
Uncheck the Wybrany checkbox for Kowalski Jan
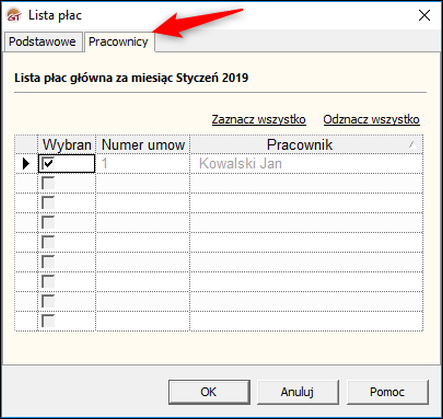coord(48,163)
